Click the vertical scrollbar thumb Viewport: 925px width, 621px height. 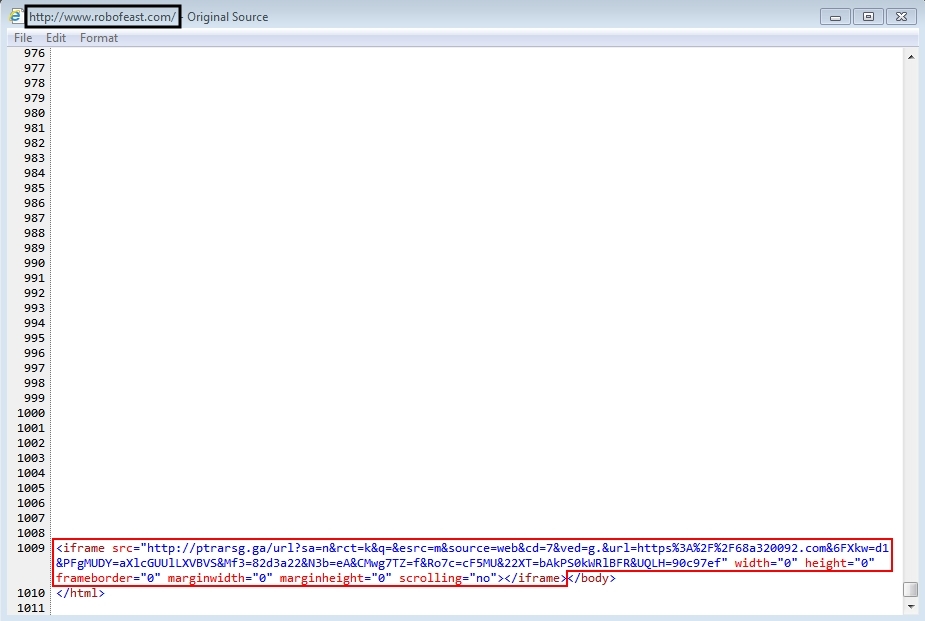pos(910,589)
